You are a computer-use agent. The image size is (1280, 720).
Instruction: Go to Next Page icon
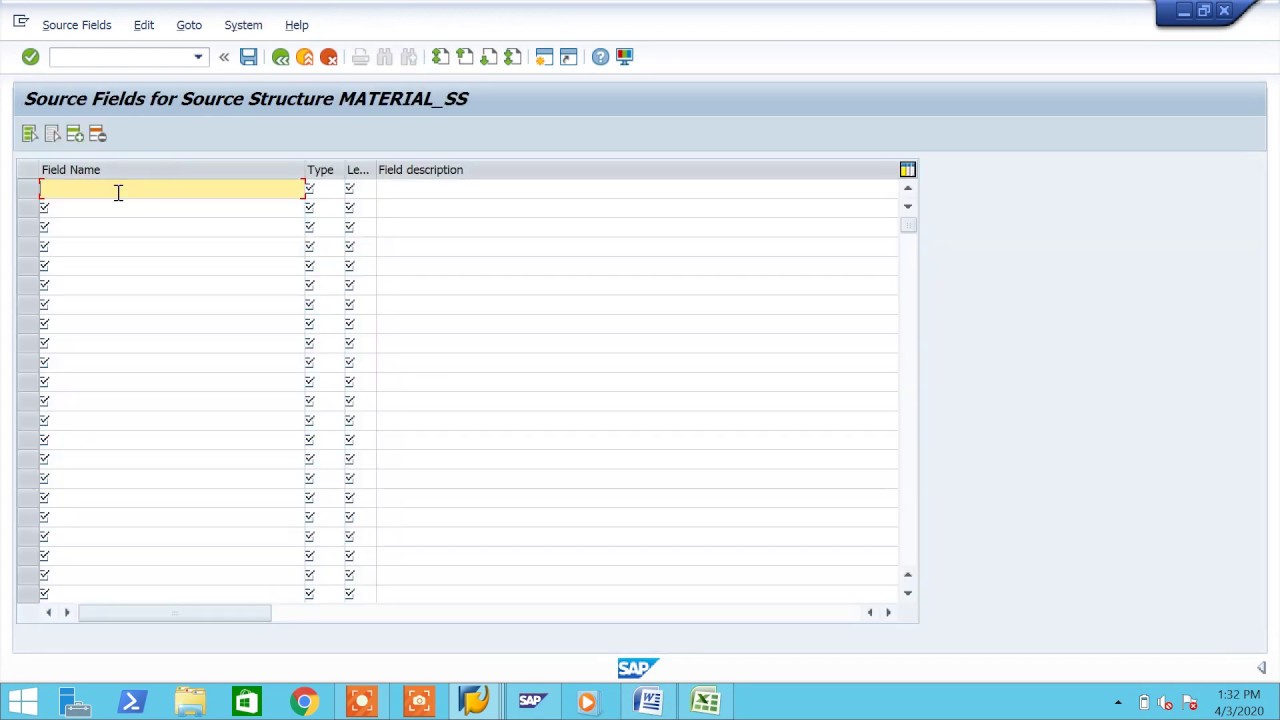click(488, 57)
